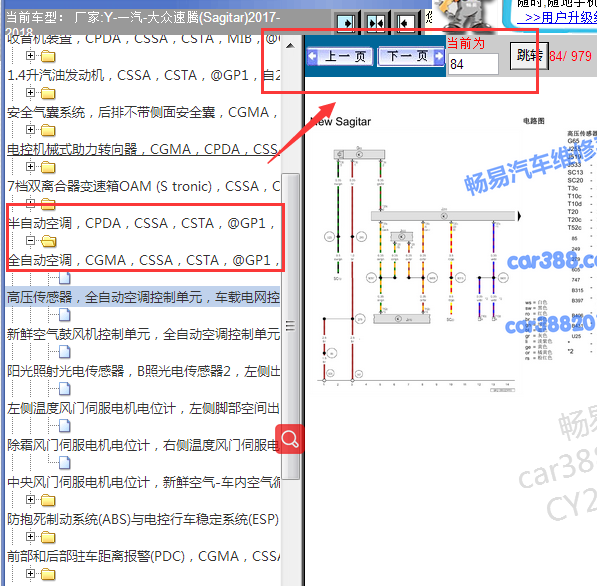The image size is (597, 586).
Task: Click the open folder icon below 半自动空调
Action: point(48,241)
